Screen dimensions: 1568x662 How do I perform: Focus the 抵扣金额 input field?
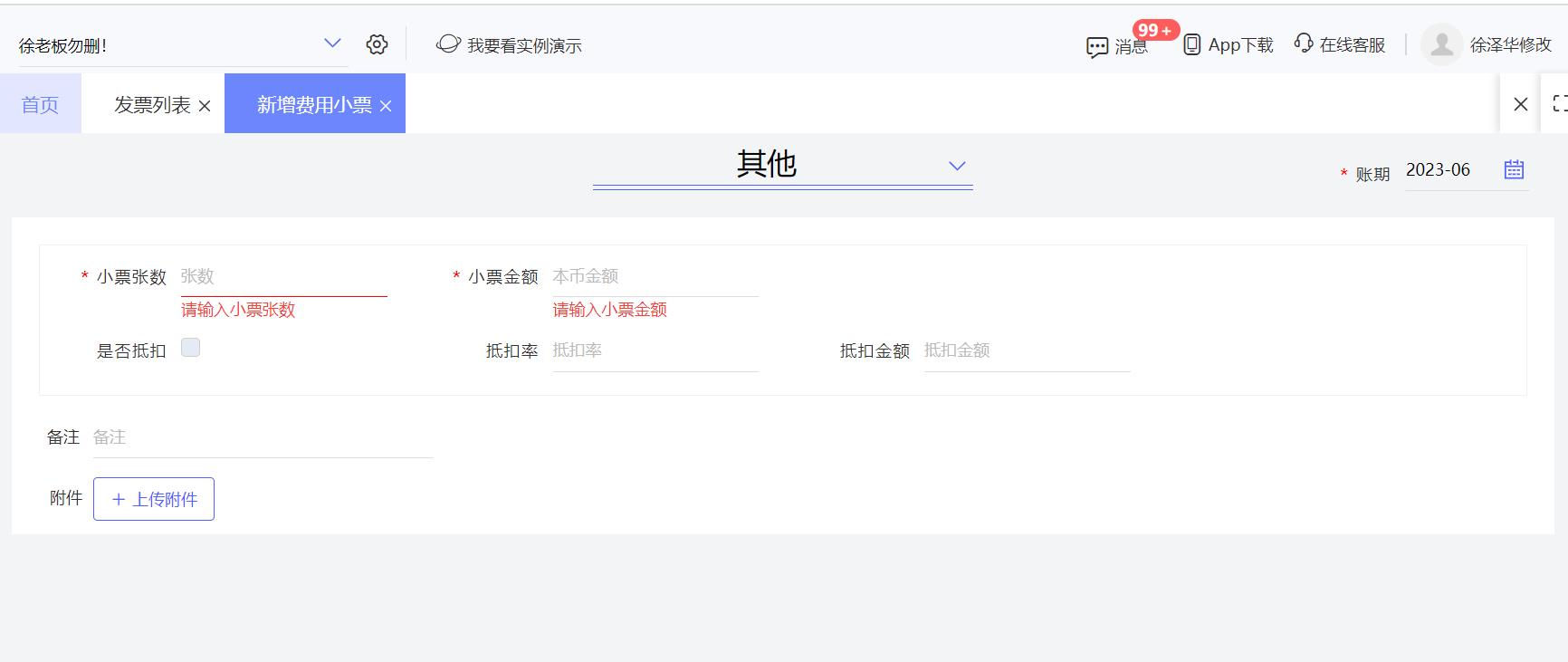pyautogui.click(x=1028, y=350)
